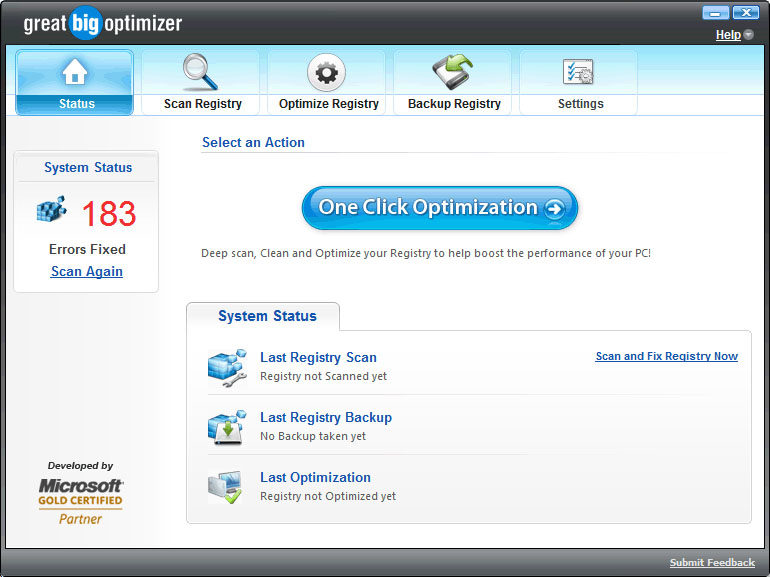
Task: Click the Last Registry Backup heading
Action: tap(326, 417)
